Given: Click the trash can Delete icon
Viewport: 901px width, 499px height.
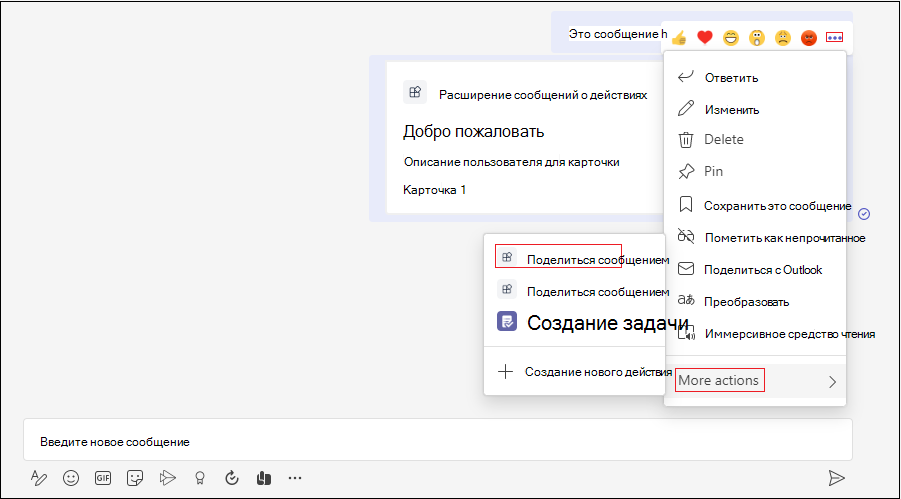Looking at the screenshot, I should coord(686,140).
